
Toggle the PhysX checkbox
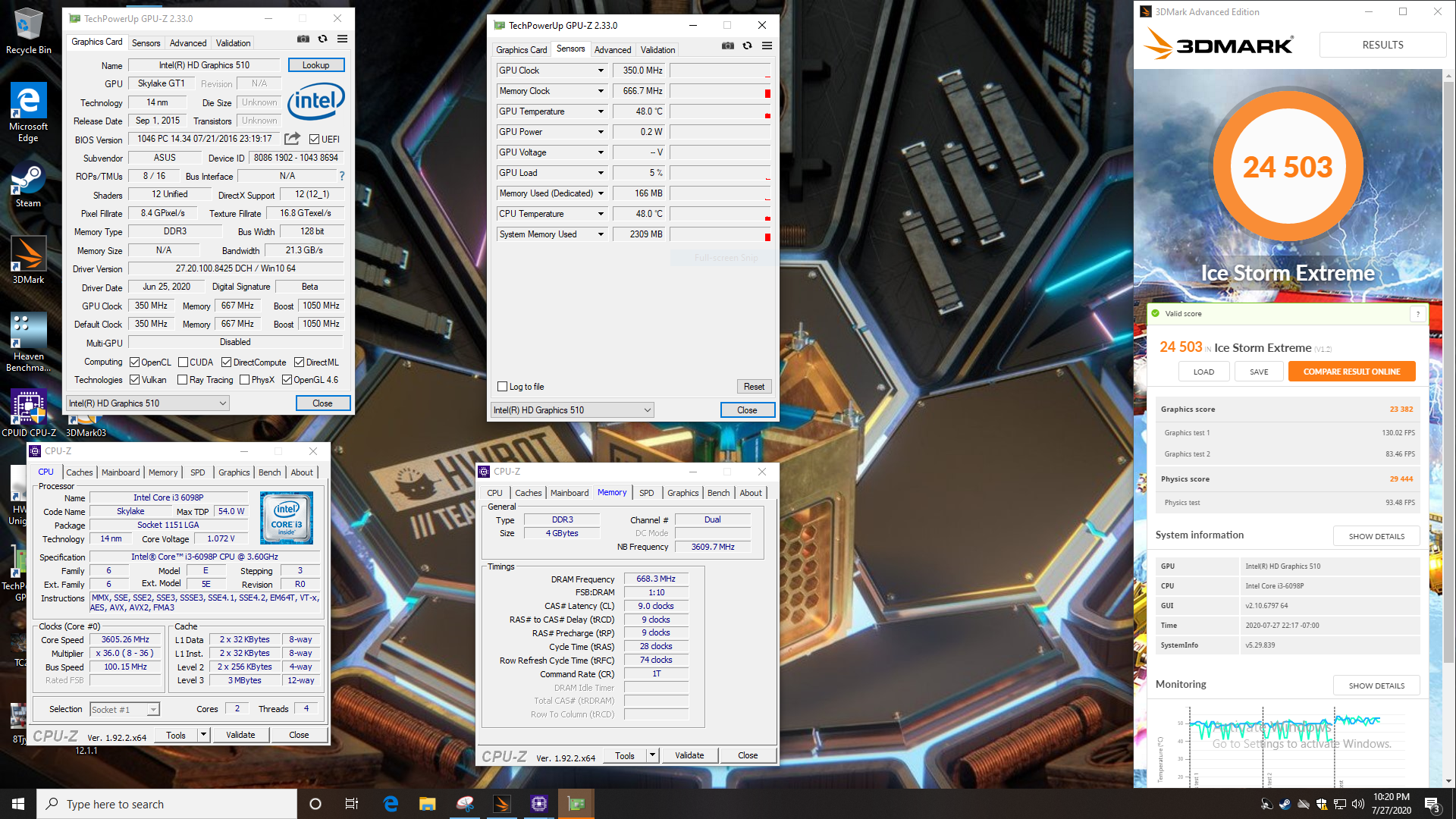pos(245,380)
